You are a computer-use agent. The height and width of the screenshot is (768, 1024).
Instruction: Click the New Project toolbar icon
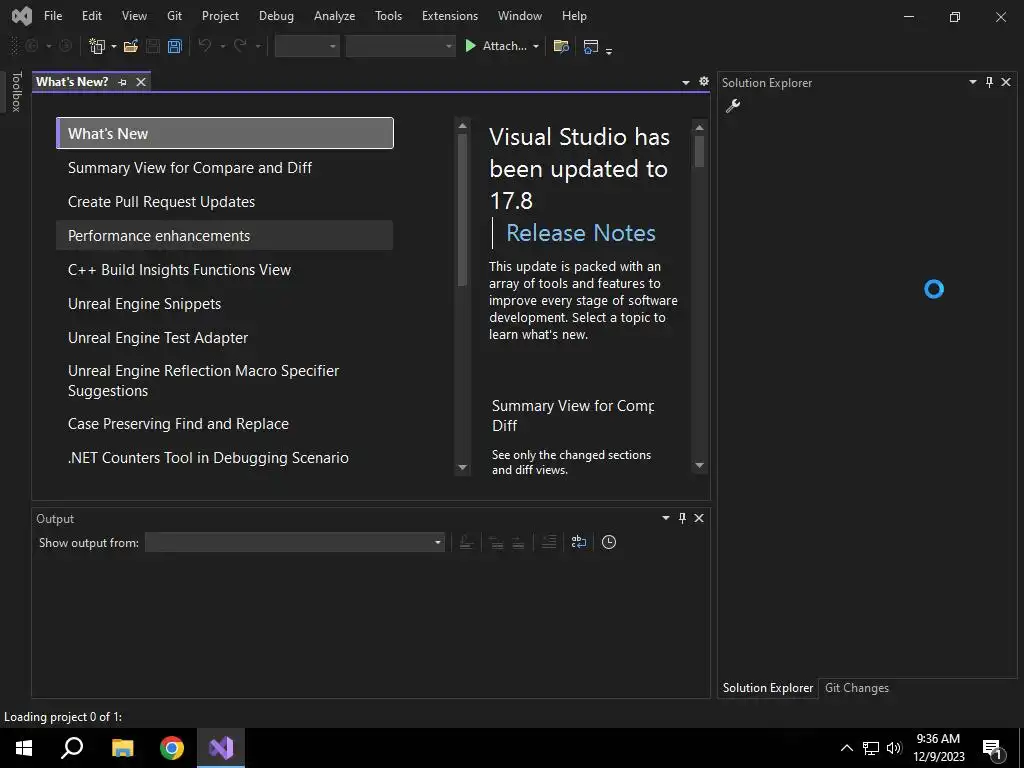click(97, 46)
